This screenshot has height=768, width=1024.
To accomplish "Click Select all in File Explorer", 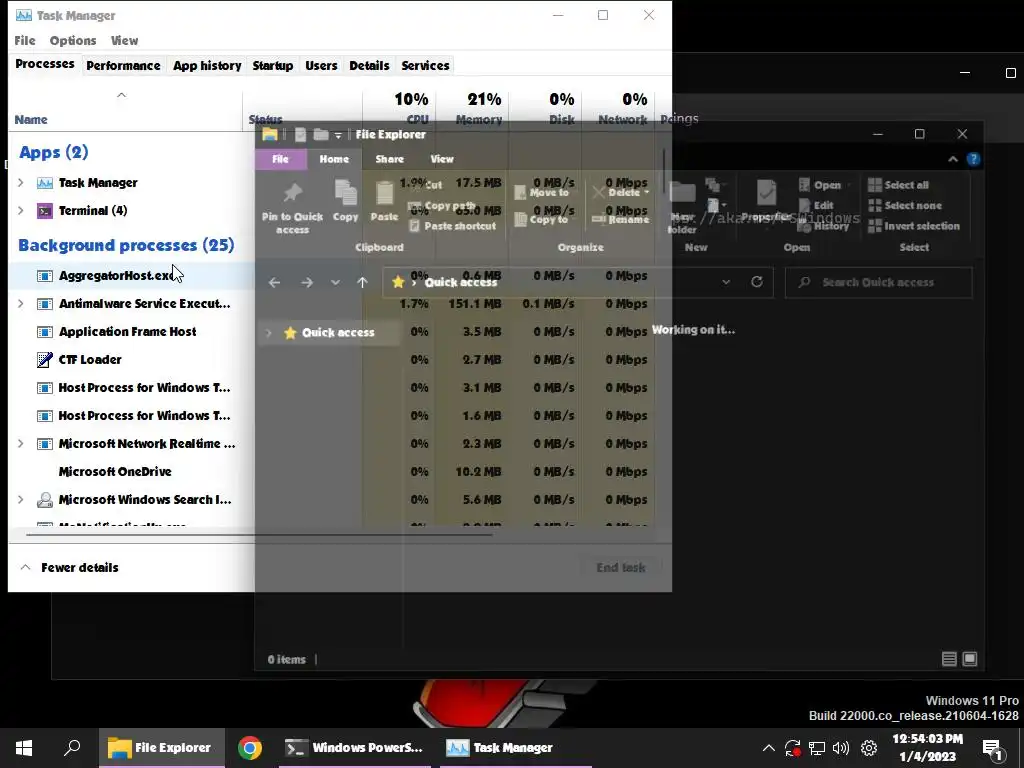I will [x=899, y=185].
